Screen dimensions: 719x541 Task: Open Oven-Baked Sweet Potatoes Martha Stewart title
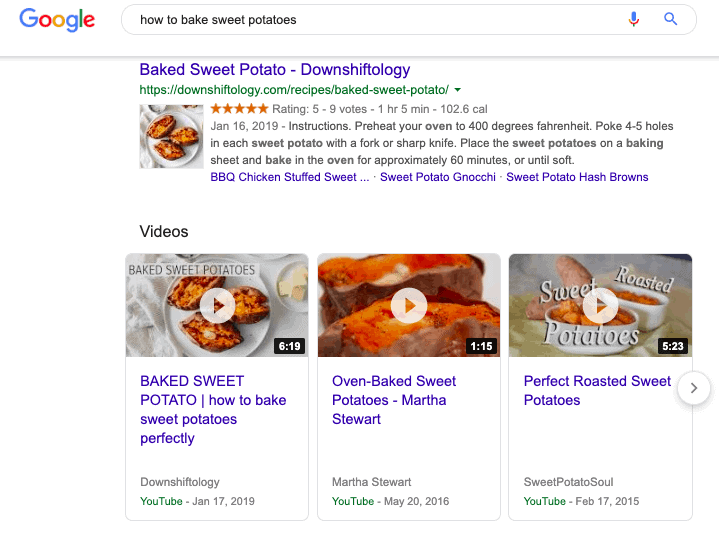[394, 400]
